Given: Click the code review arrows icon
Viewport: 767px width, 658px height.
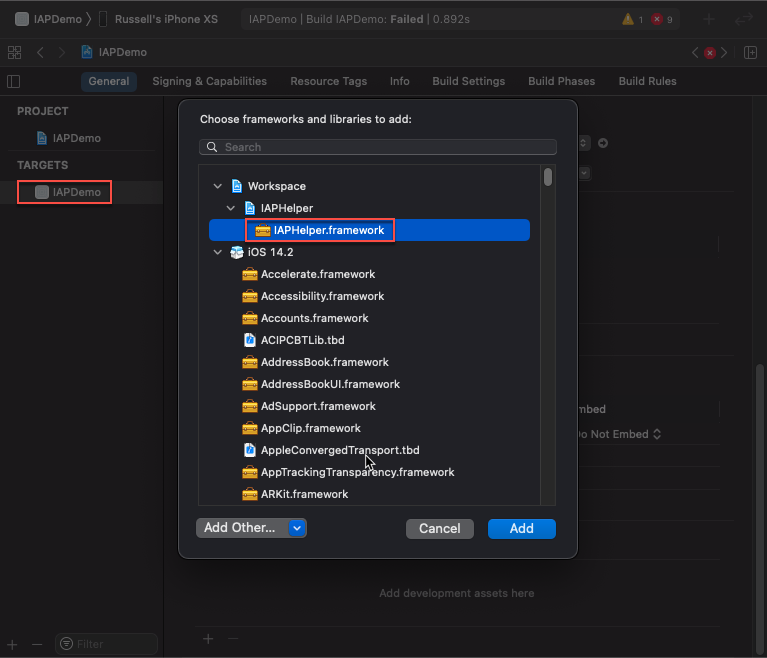Looking at the screenshot, I should [744, 19].
